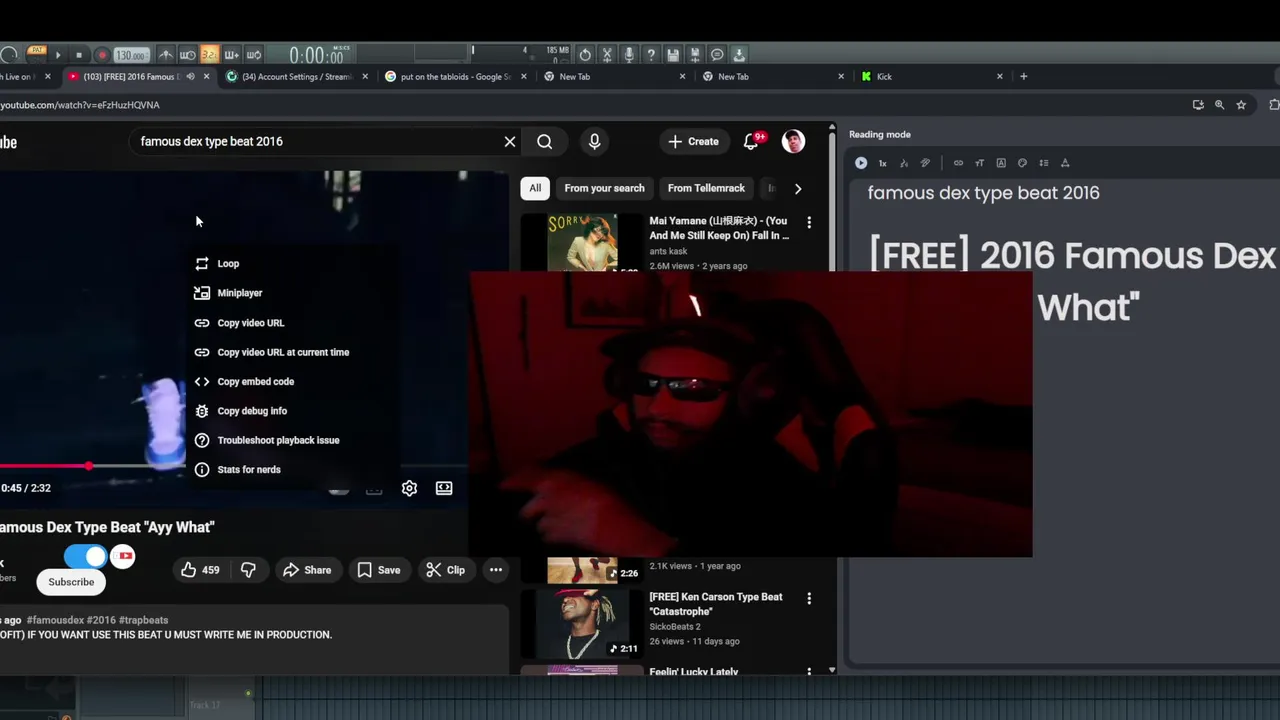This screenshot has width=1280, height=720.
Task: Click the FL Studio scissors cut icon
Action: click(x=607, y=55)
